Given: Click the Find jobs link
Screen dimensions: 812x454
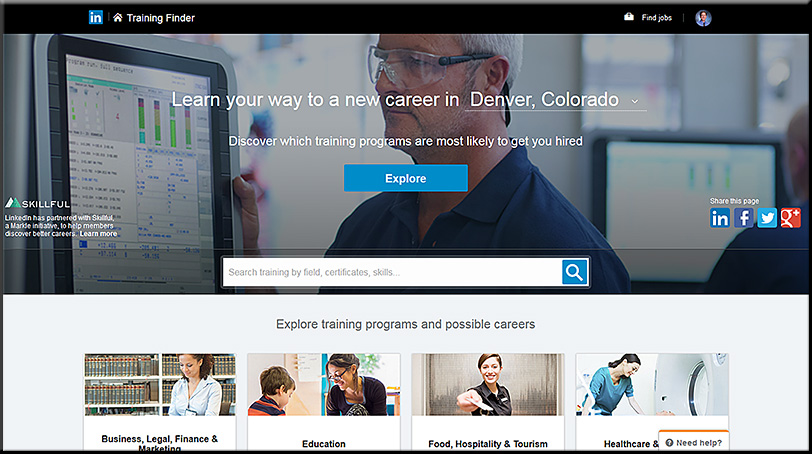Looking at the screenshot, I should (x=657, y=18).
